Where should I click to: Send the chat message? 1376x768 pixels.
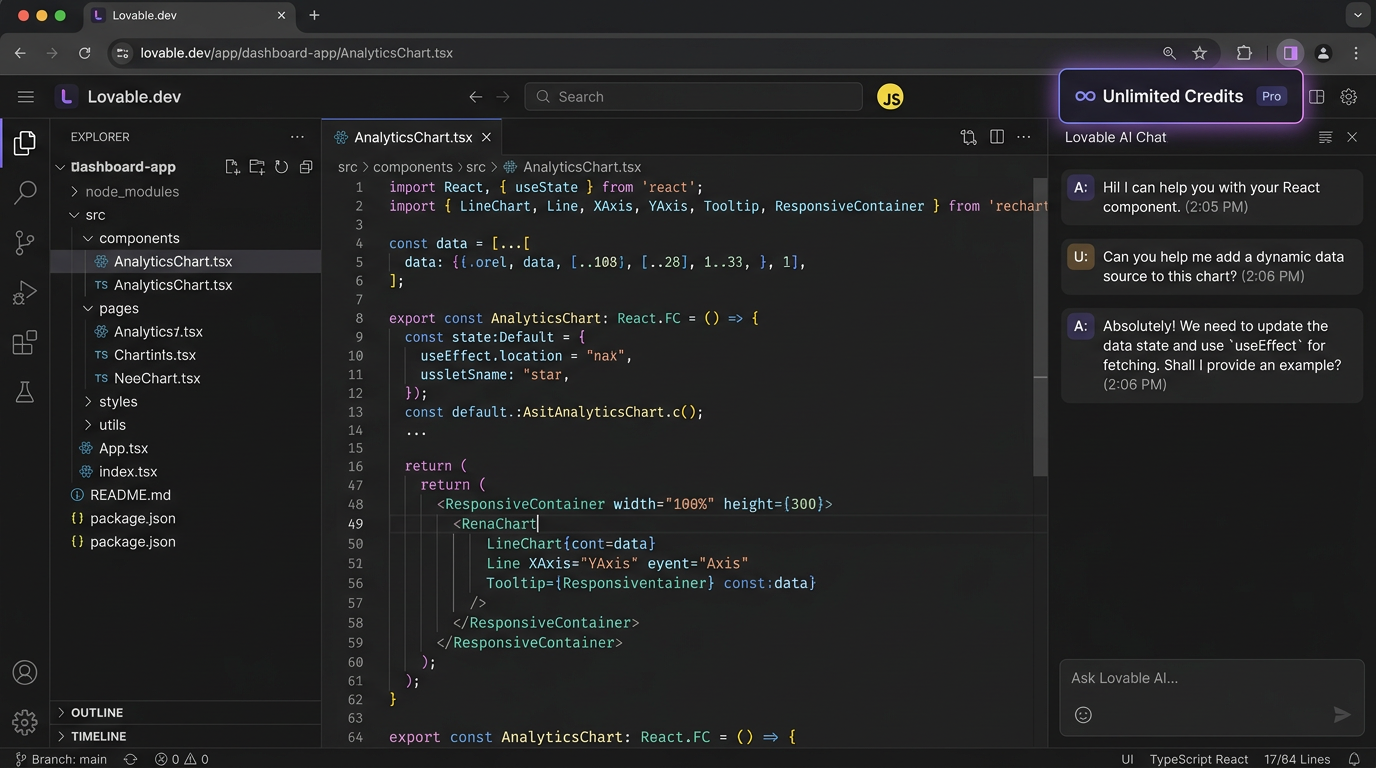pos(1342,714)
